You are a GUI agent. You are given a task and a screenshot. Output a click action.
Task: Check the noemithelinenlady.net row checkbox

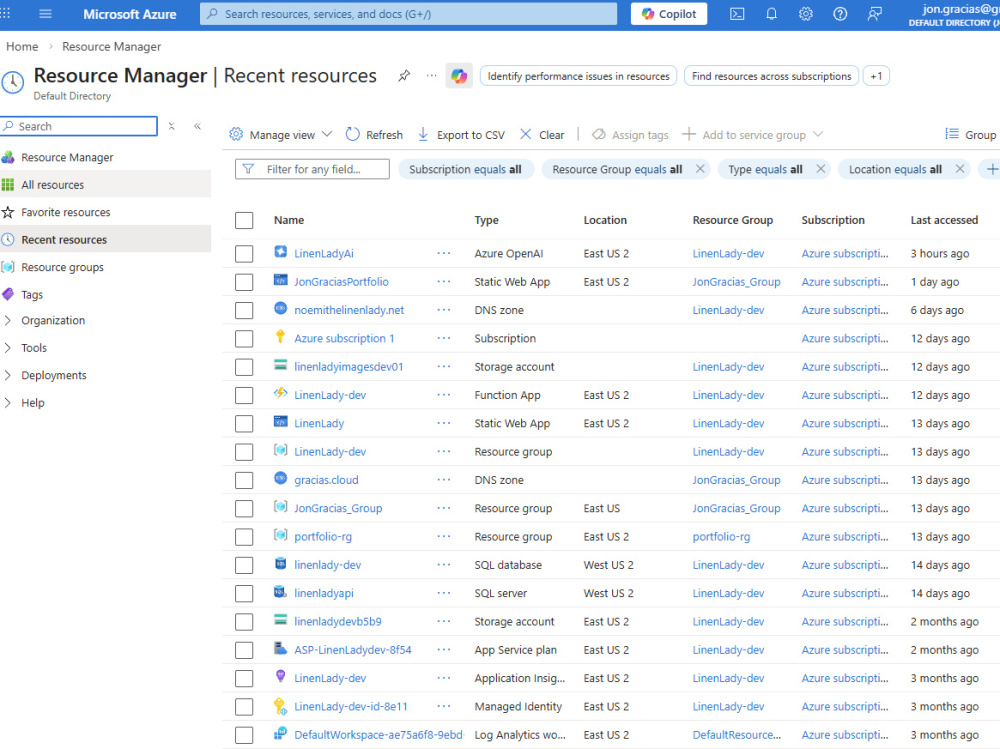coord(244,311)
